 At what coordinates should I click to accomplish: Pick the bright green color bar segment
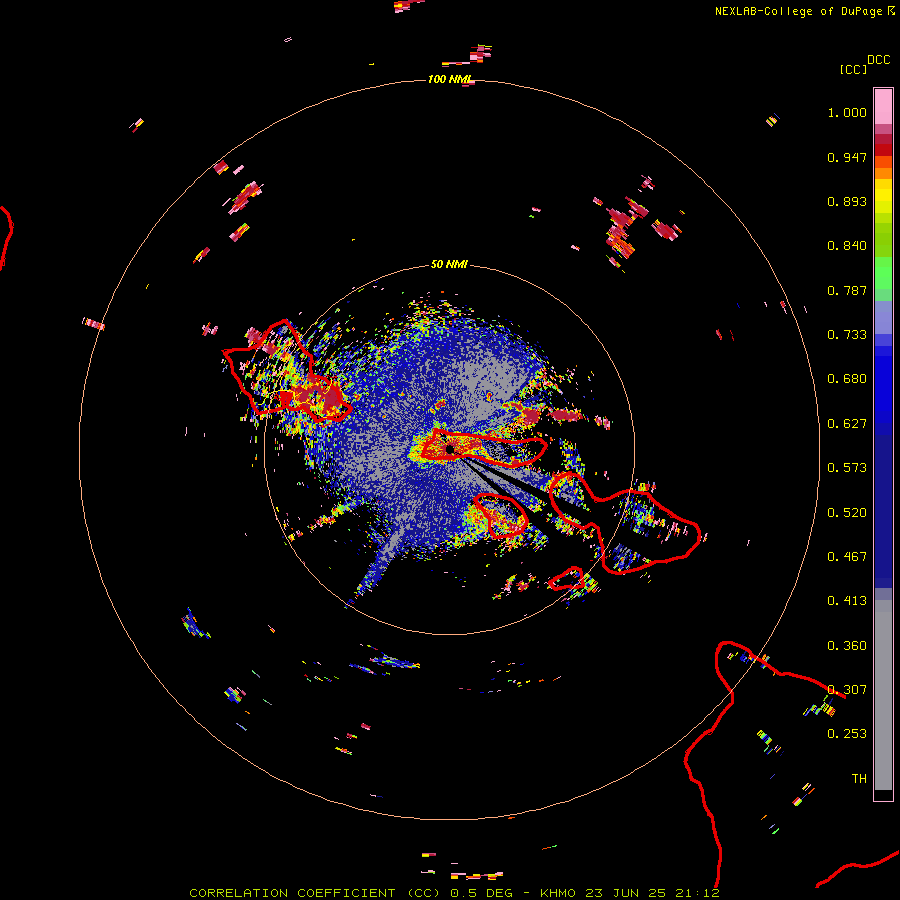click(883, 272)
